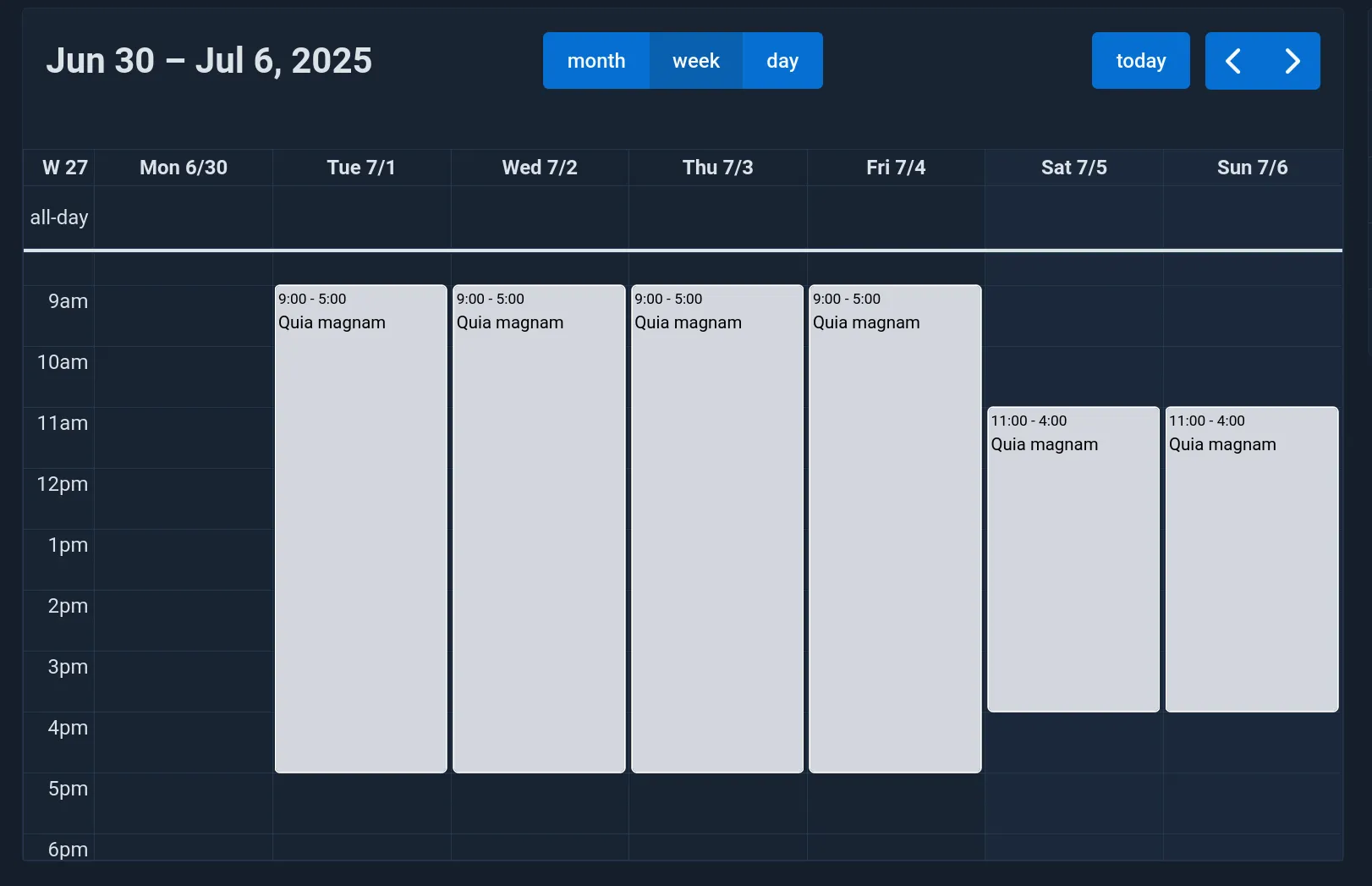Switch to month view
The width and height of the screenshot is (1372, 886).
(596, 60)
